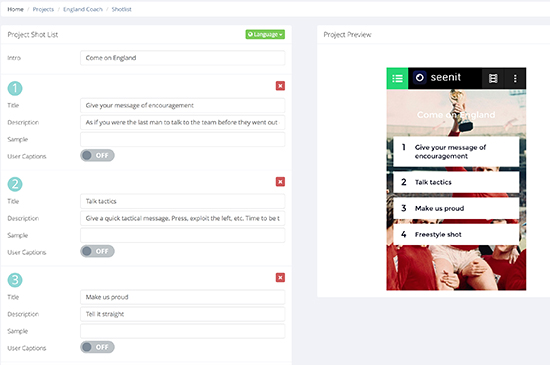Toggle User Captions for shot 3
Image resolution: width=550 pixels, height=365 pixels.
97,347
